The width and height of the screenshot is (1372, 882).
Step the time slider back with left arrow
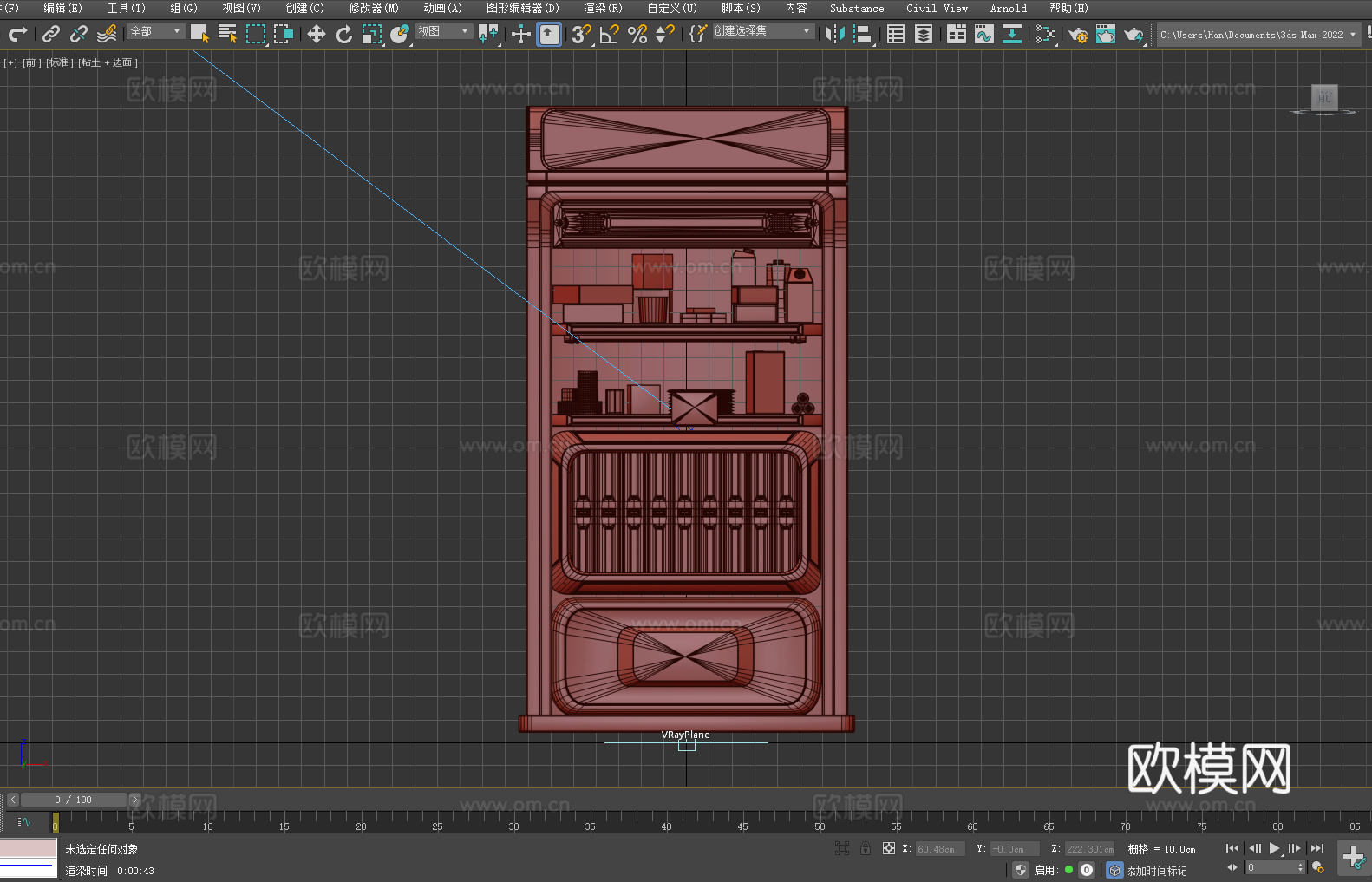(13, 800)
